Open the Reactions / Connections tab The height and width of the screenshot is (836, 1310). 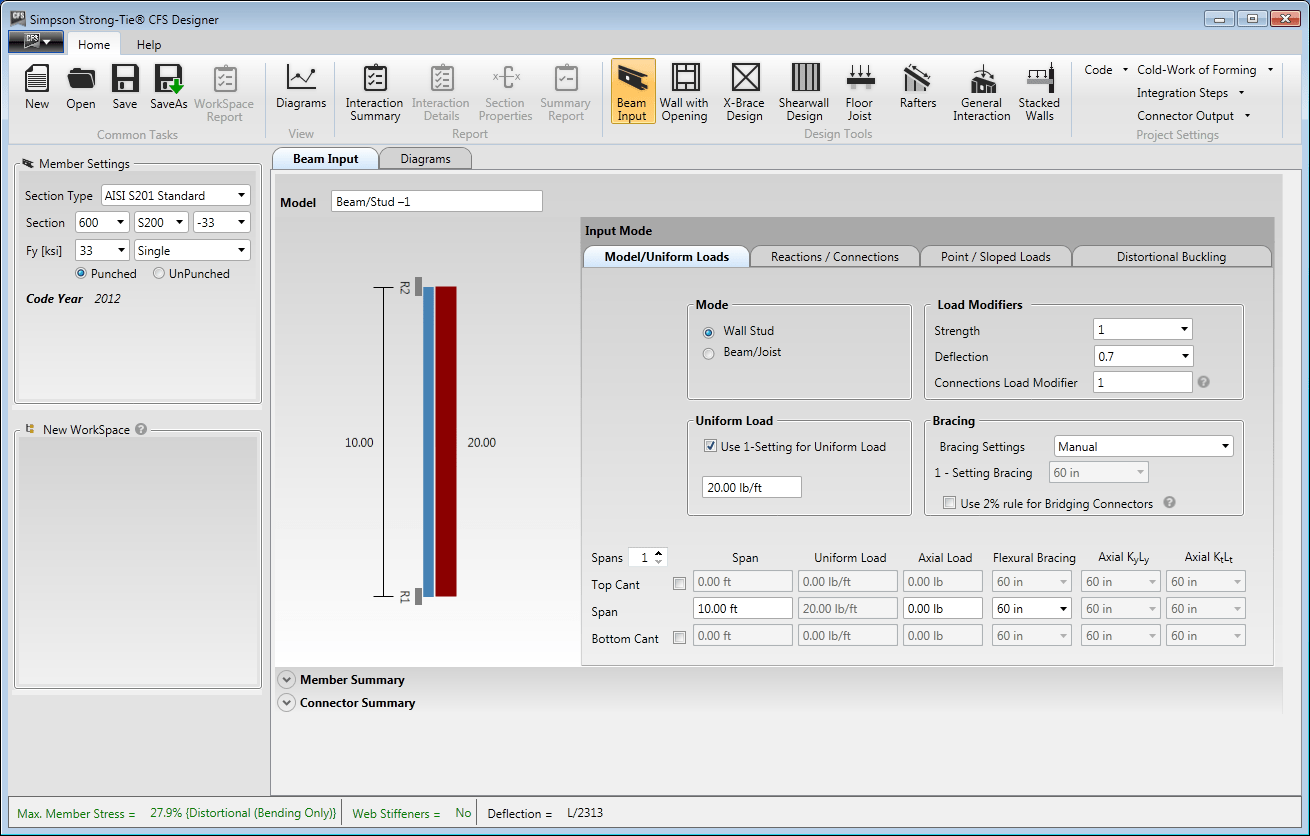click(835, 257)
